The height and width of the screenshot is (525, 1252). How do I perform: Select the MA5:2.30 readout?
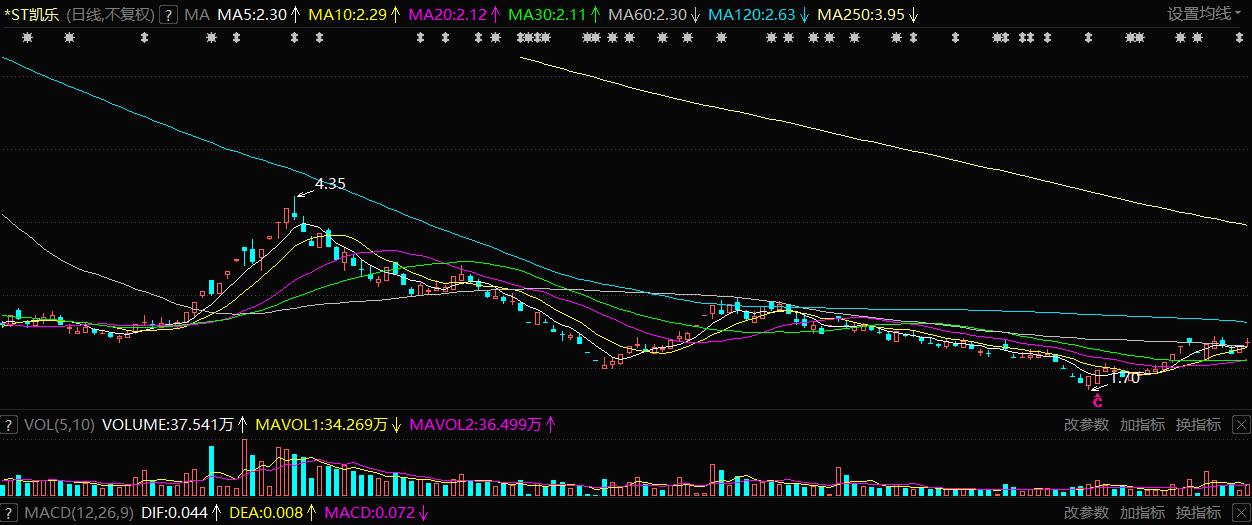coord(252,14)
